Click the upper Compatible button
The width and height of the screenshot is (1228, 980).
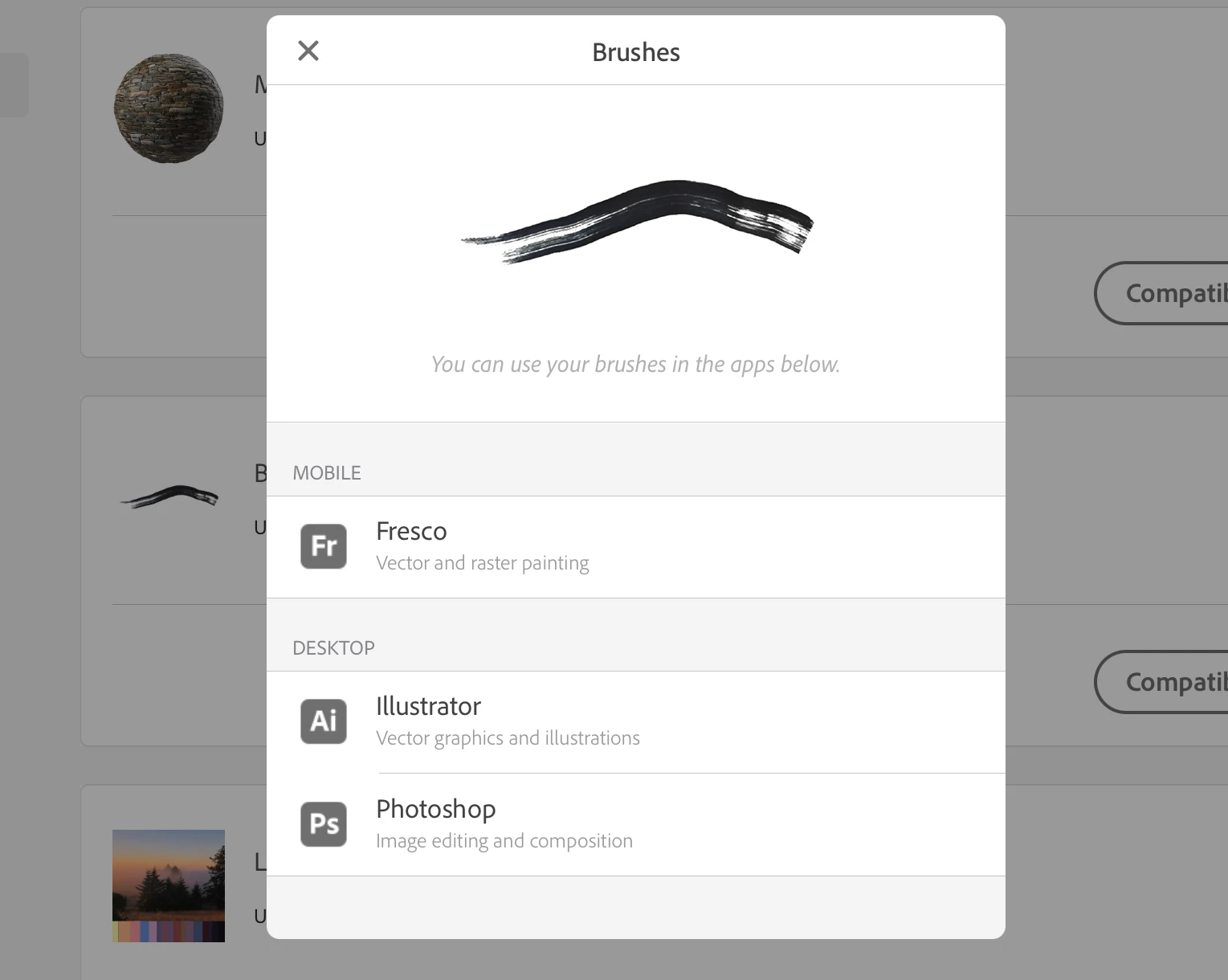[x=1161, y=293]
